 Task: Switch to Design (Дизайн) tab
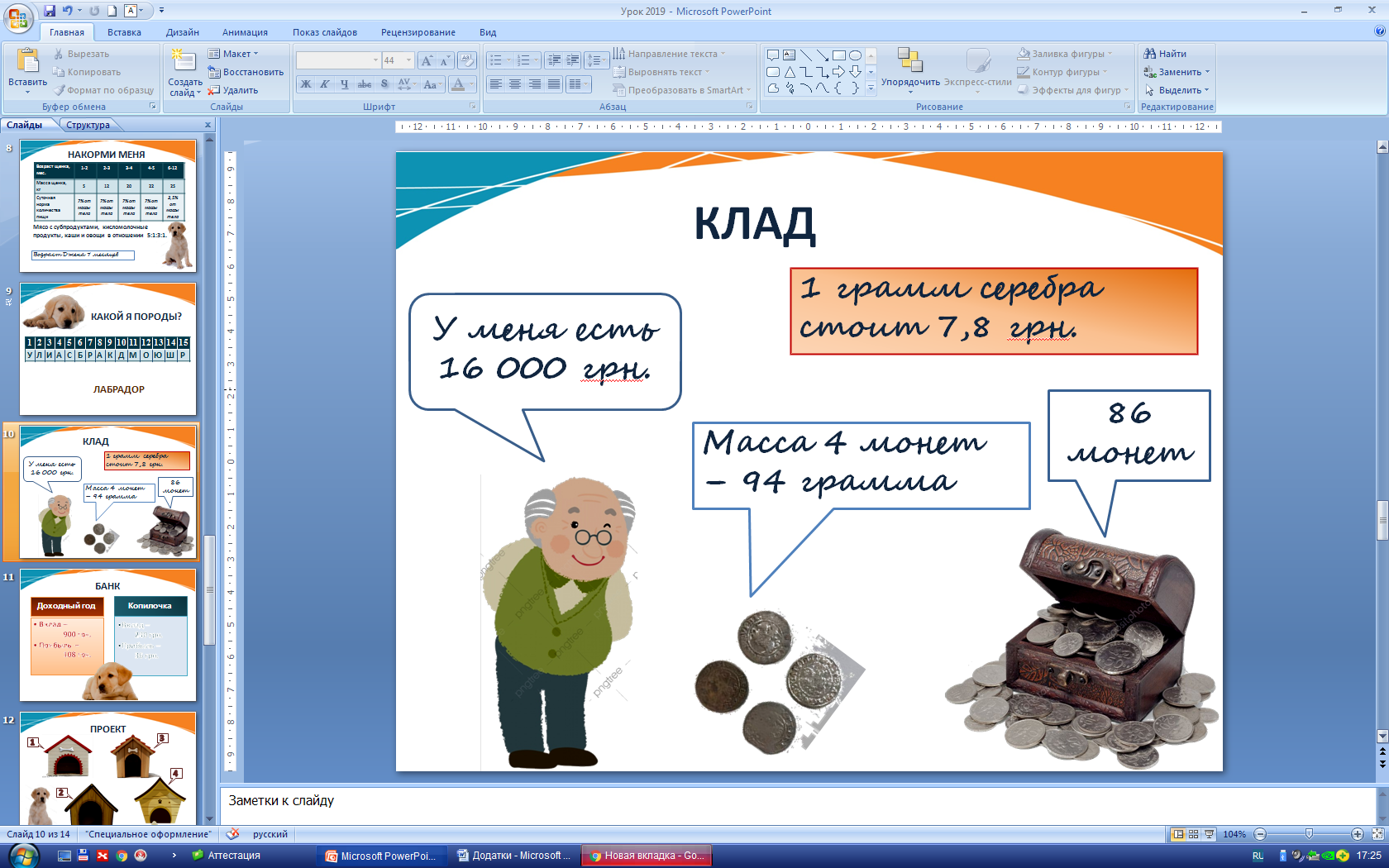pyautogui.click(x=182, y=32)
